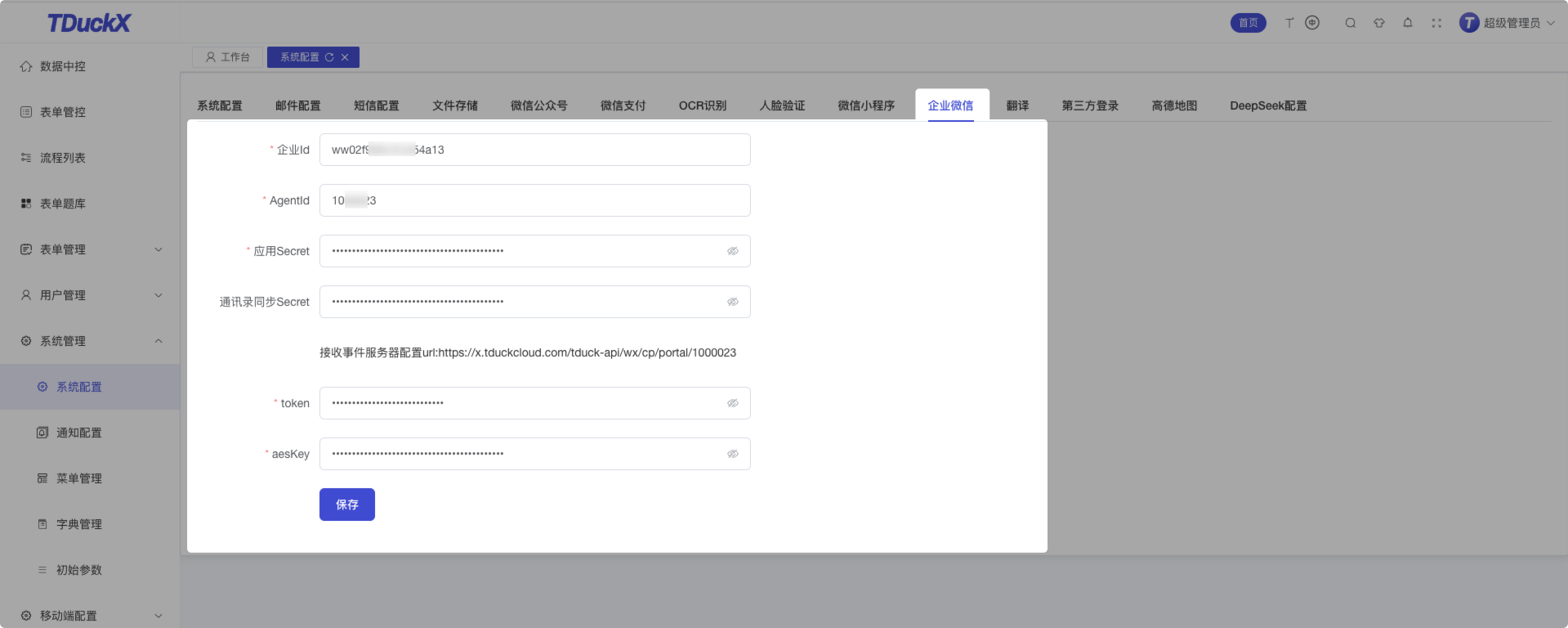This screenshot has height=628, width=1568.
Task: Switch to the 第三方登录 tab
Action: (x=1090, y=105)
